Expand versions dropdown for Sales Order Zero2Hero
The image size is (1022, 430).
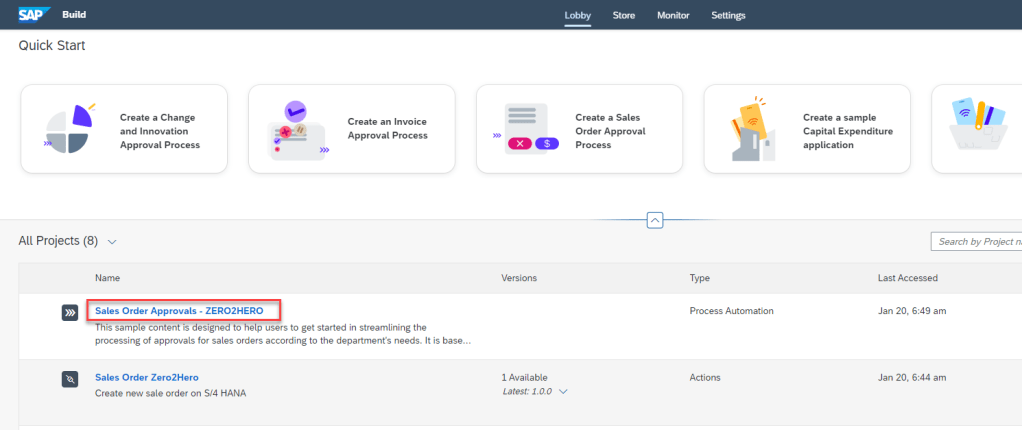pos(563,391)
